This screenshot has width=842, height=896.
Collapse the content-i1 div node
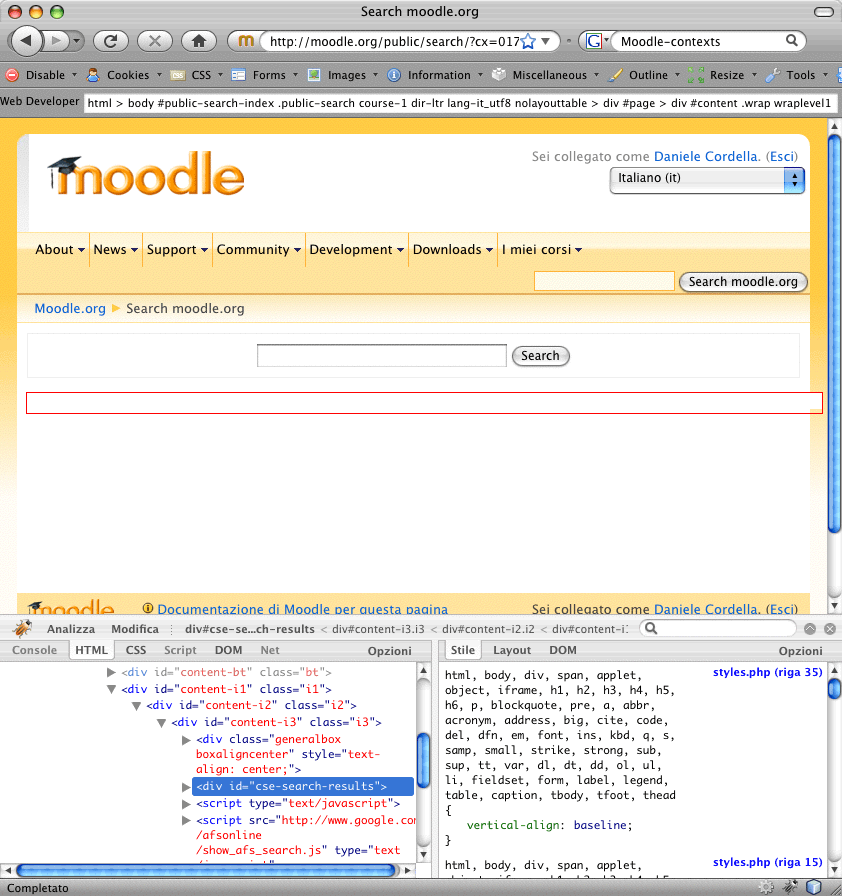pyautogui.click(x=111, y=689)
